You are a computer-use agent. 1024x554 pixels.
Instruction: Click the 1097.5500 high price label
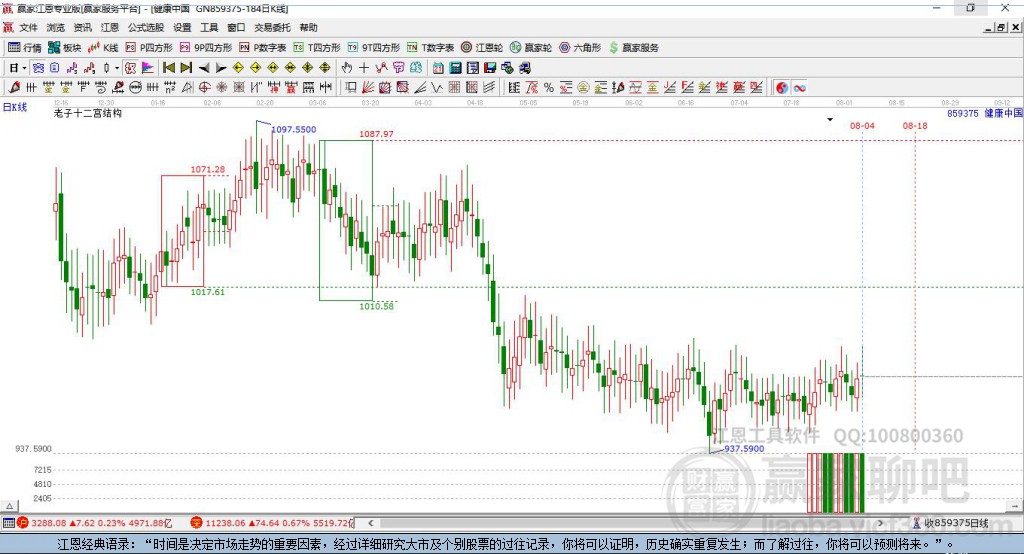(x=294, y=129)
